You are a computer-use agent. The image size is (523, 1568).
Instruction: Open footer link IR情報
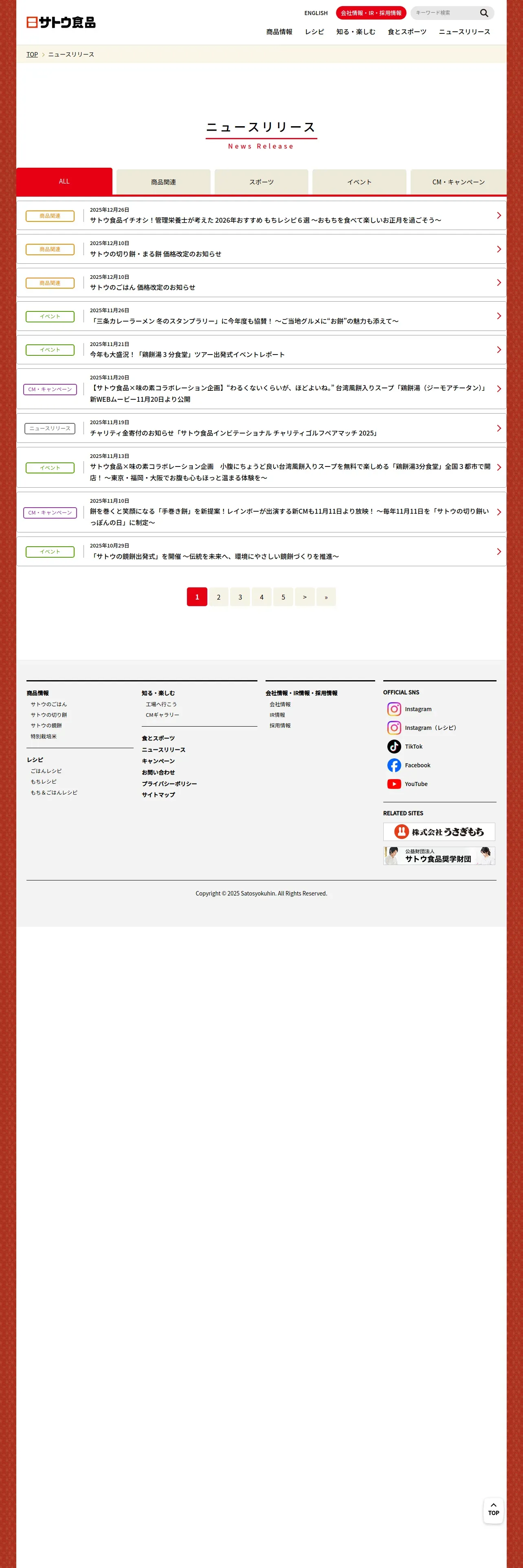[x=277, y=715]
